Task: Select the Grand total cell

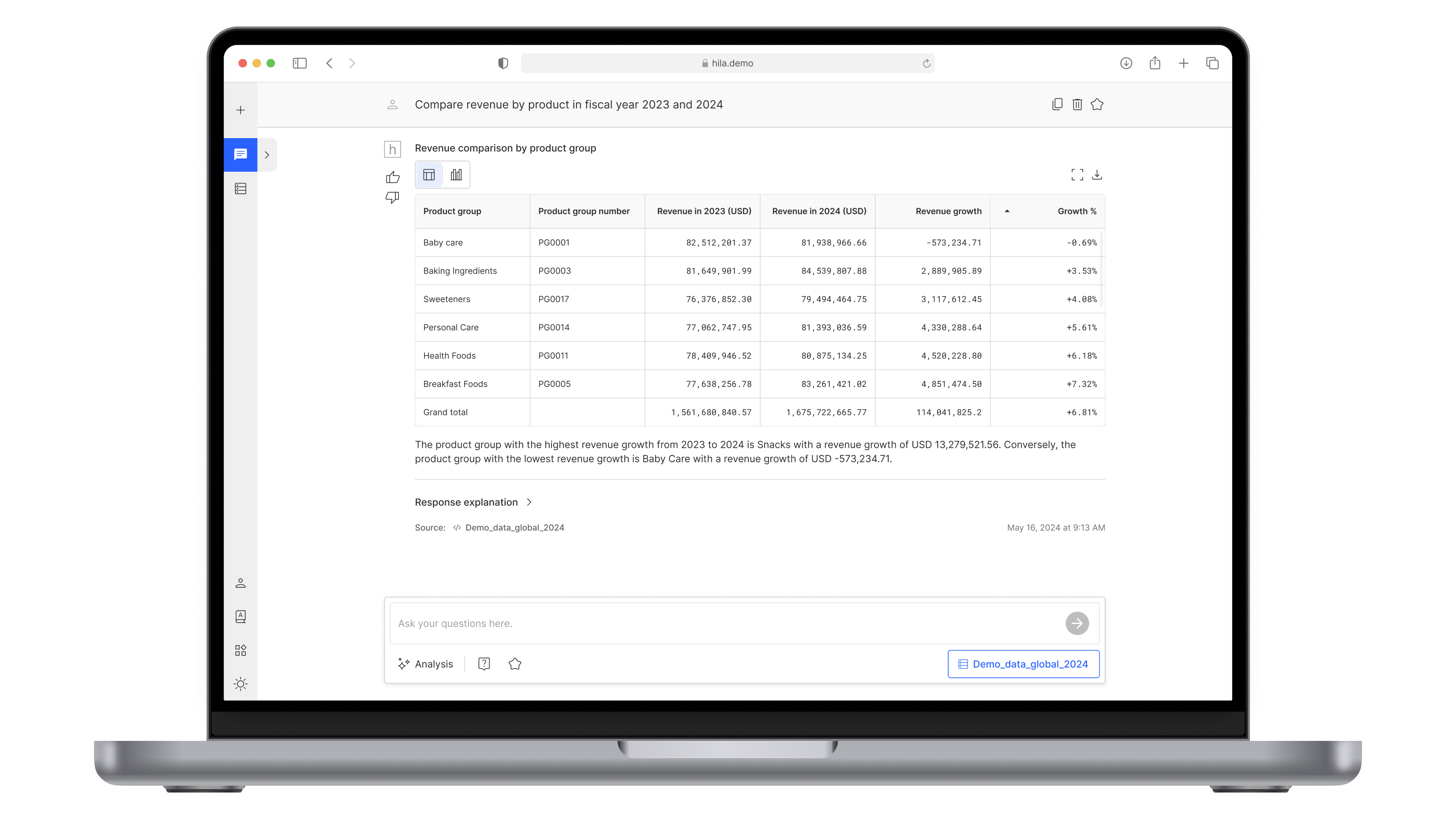Action: tap(472, 412)
